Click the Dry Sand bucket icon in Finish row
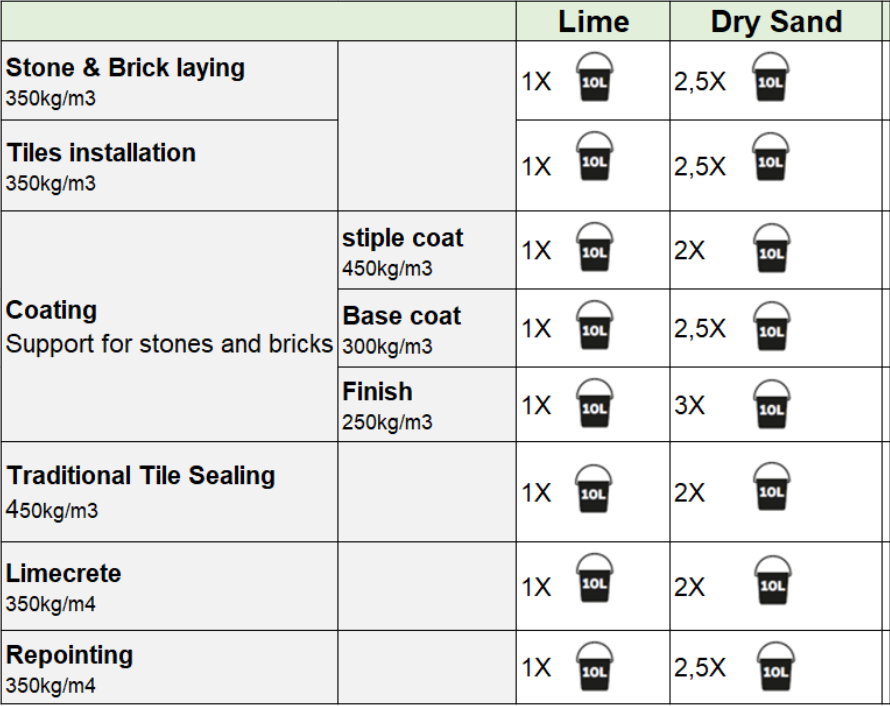890x706 pixels. [x=771, y=404]
